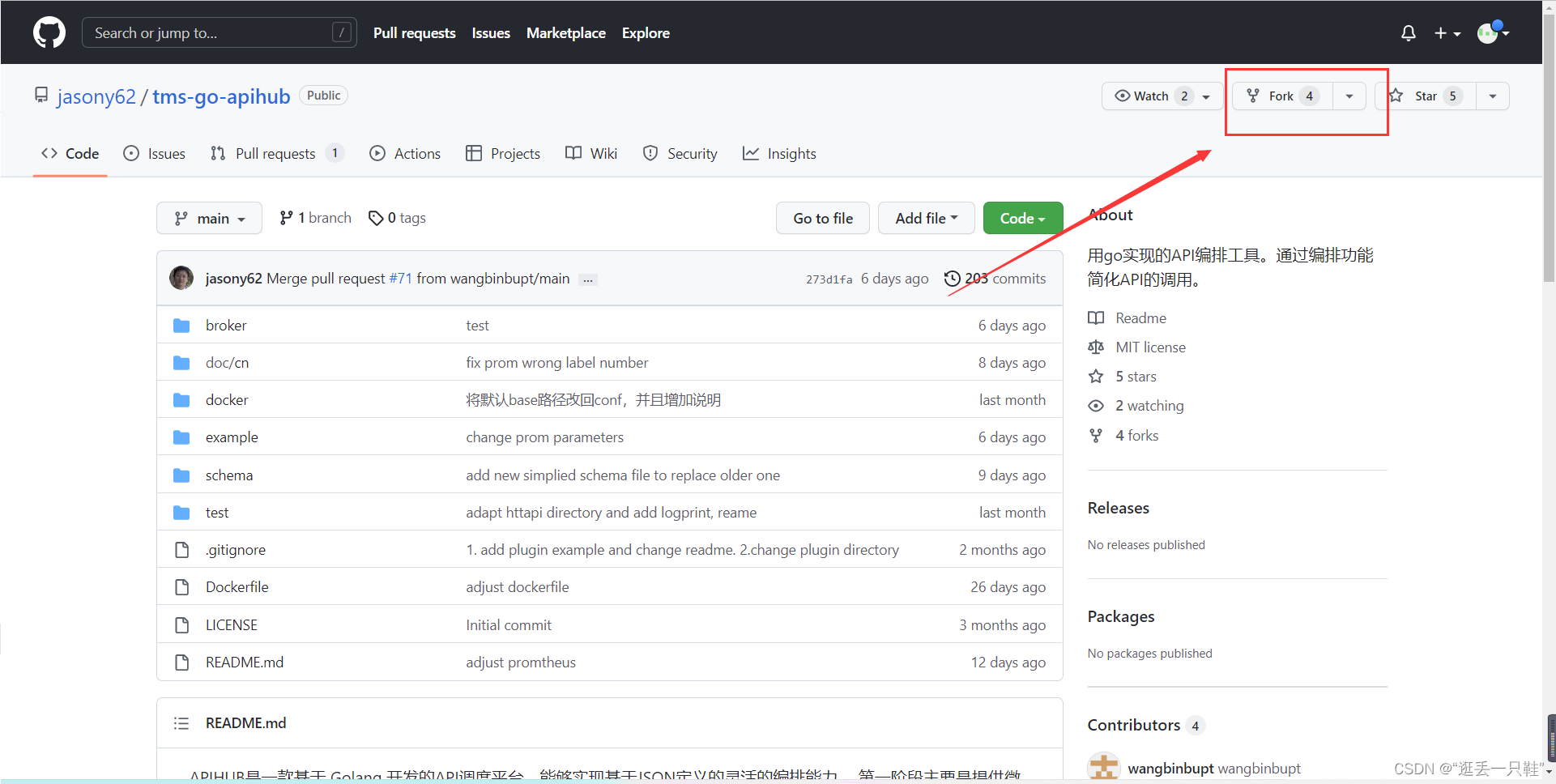Switch to the Wiki tab
This screenshot has height=784, width=1556.
point(591,153)
